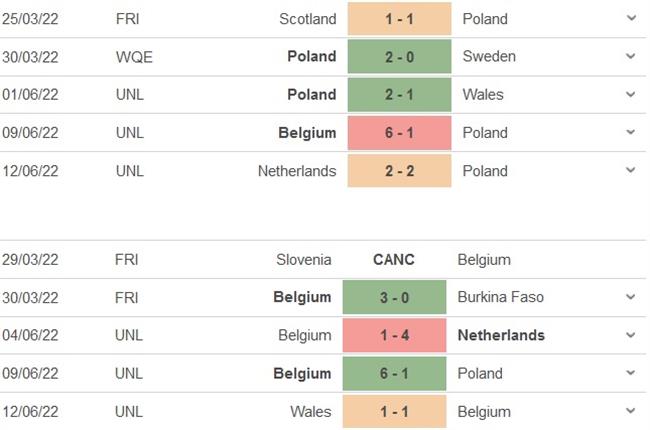
Task: Expand the Belgium vs Burkina Faso match
Action: [x=630, y=297]
